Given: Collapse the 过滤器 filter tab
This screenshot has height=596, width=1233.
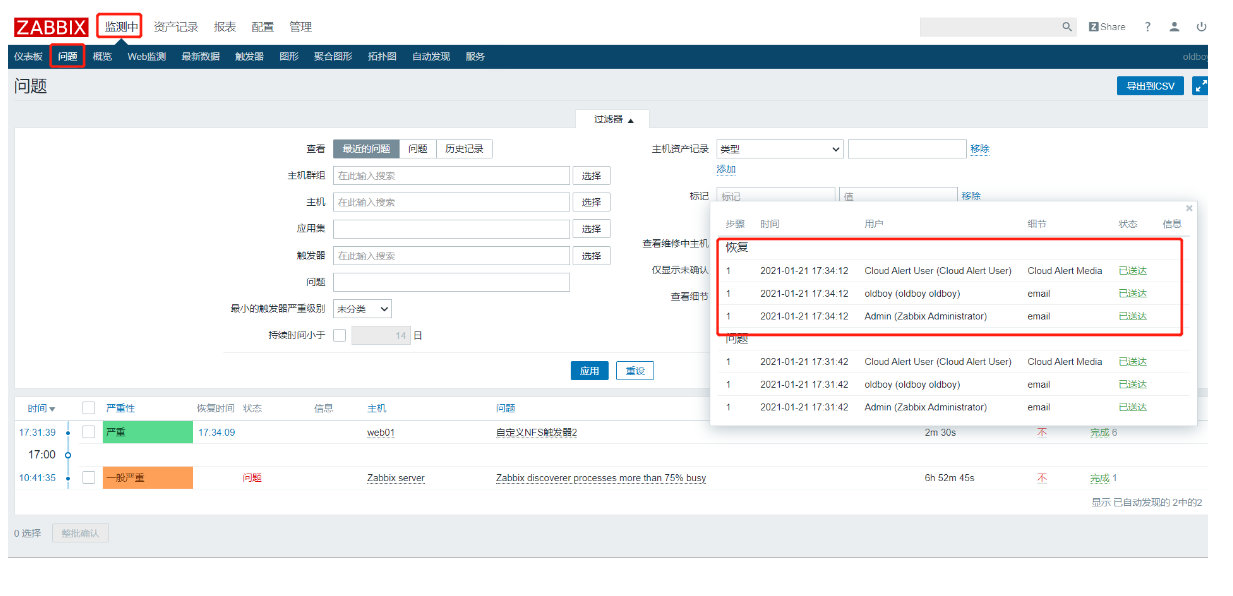Looking at the screenshot, I should click(x=613, y=119).
